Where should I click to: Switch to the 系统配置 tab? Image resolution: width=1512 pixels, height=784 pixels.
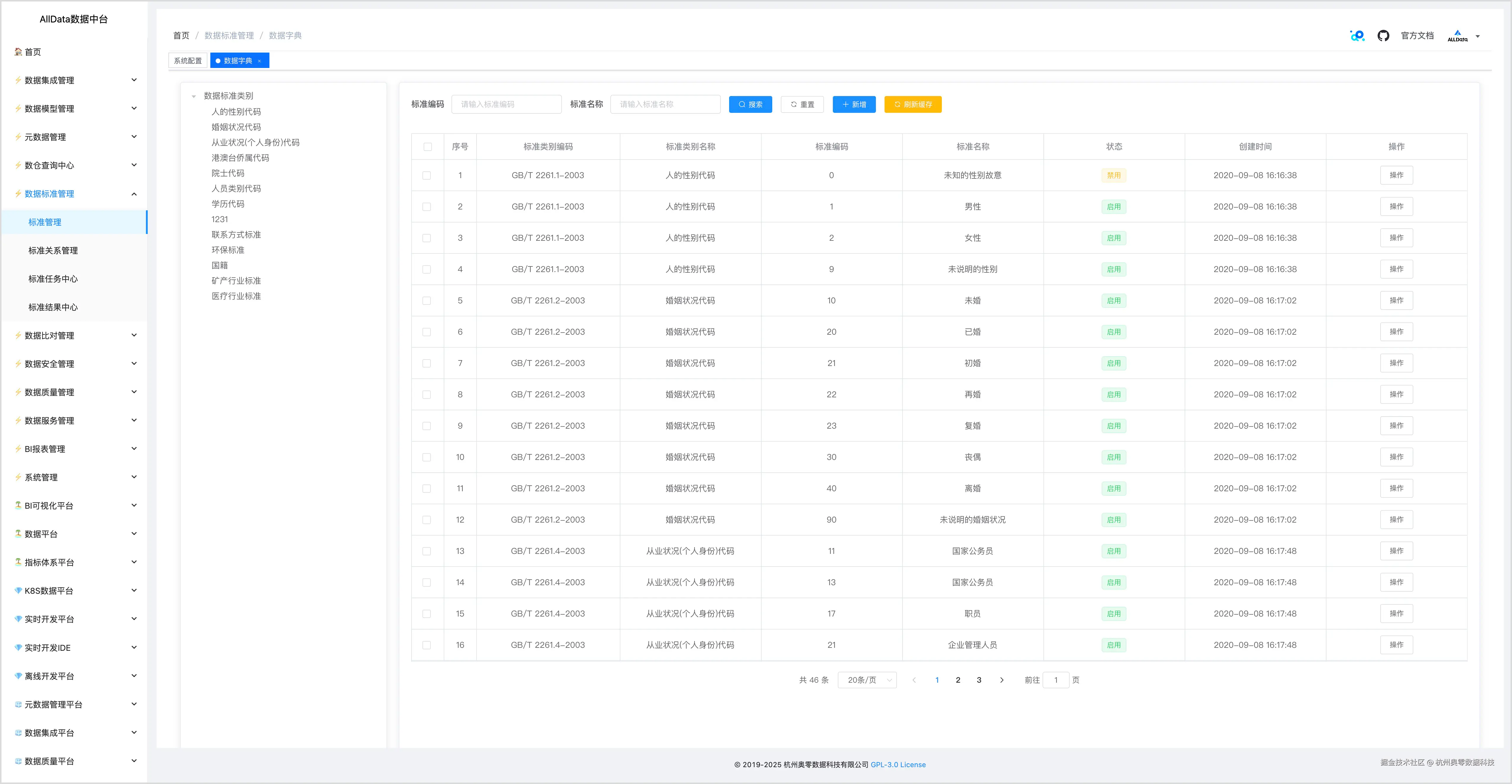point(187,61)
